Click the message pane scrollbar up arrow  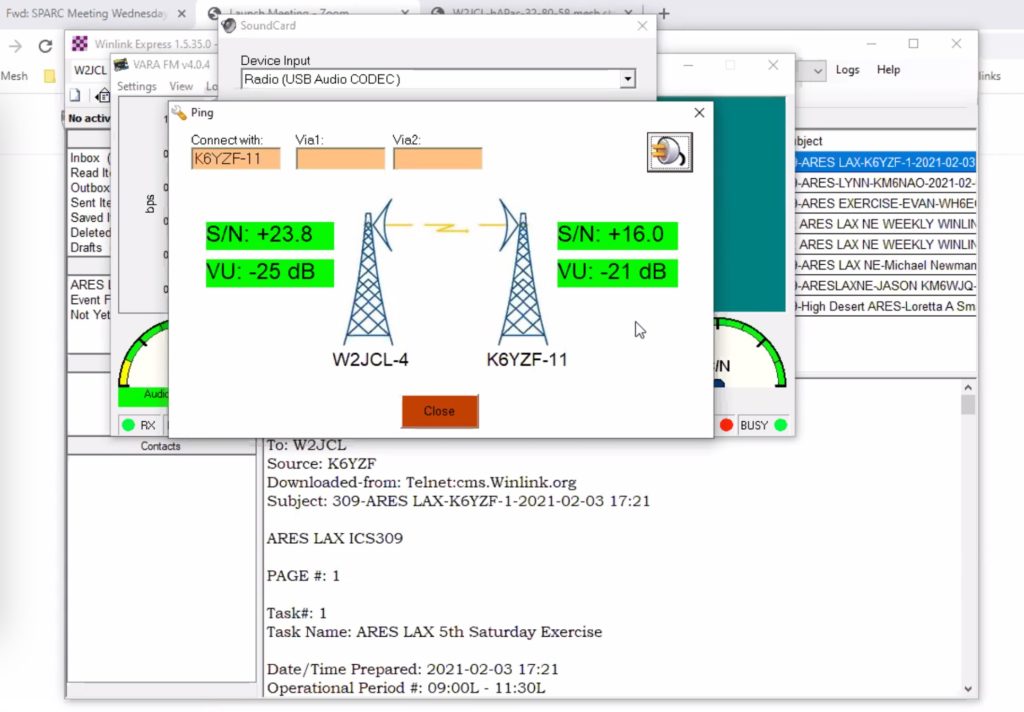tap(968, 387)
